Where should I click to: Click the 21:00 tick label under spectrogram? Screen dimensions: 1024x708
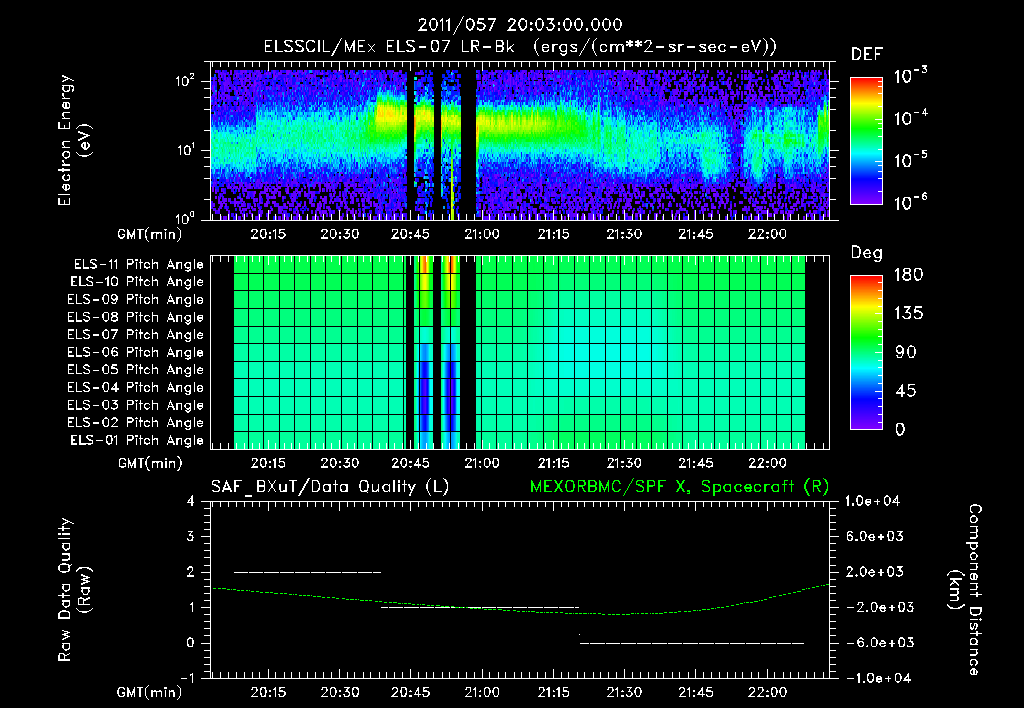point(481,234)
